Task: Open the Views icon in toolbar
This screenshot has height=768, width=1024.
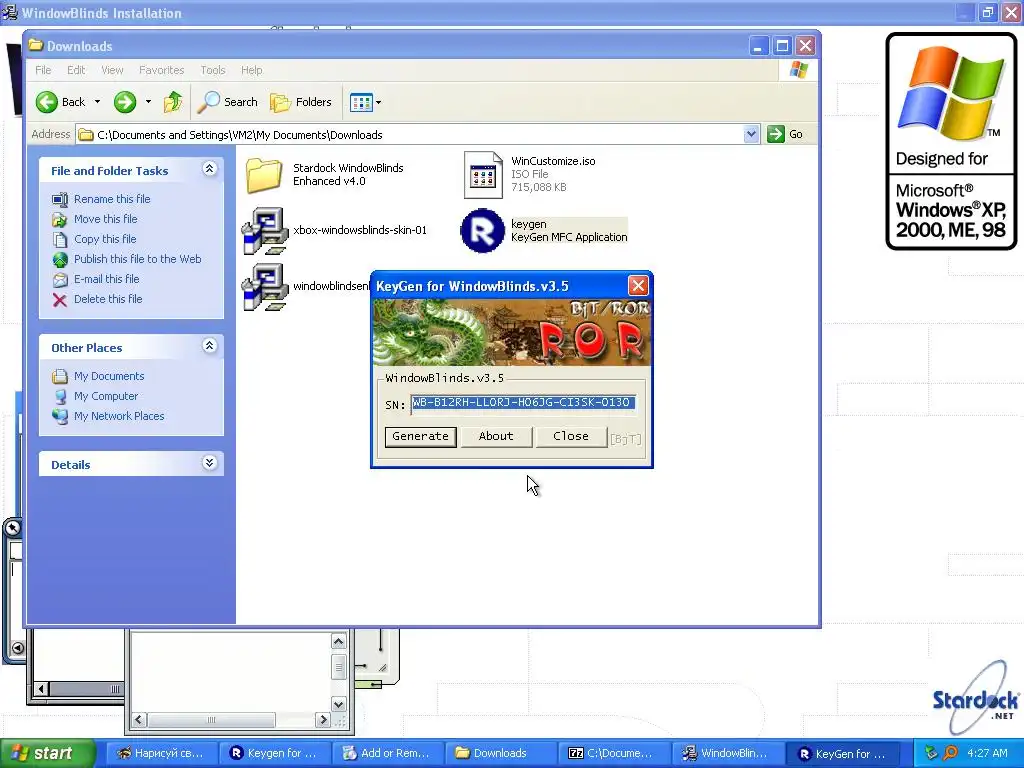Action: point(360,102)
